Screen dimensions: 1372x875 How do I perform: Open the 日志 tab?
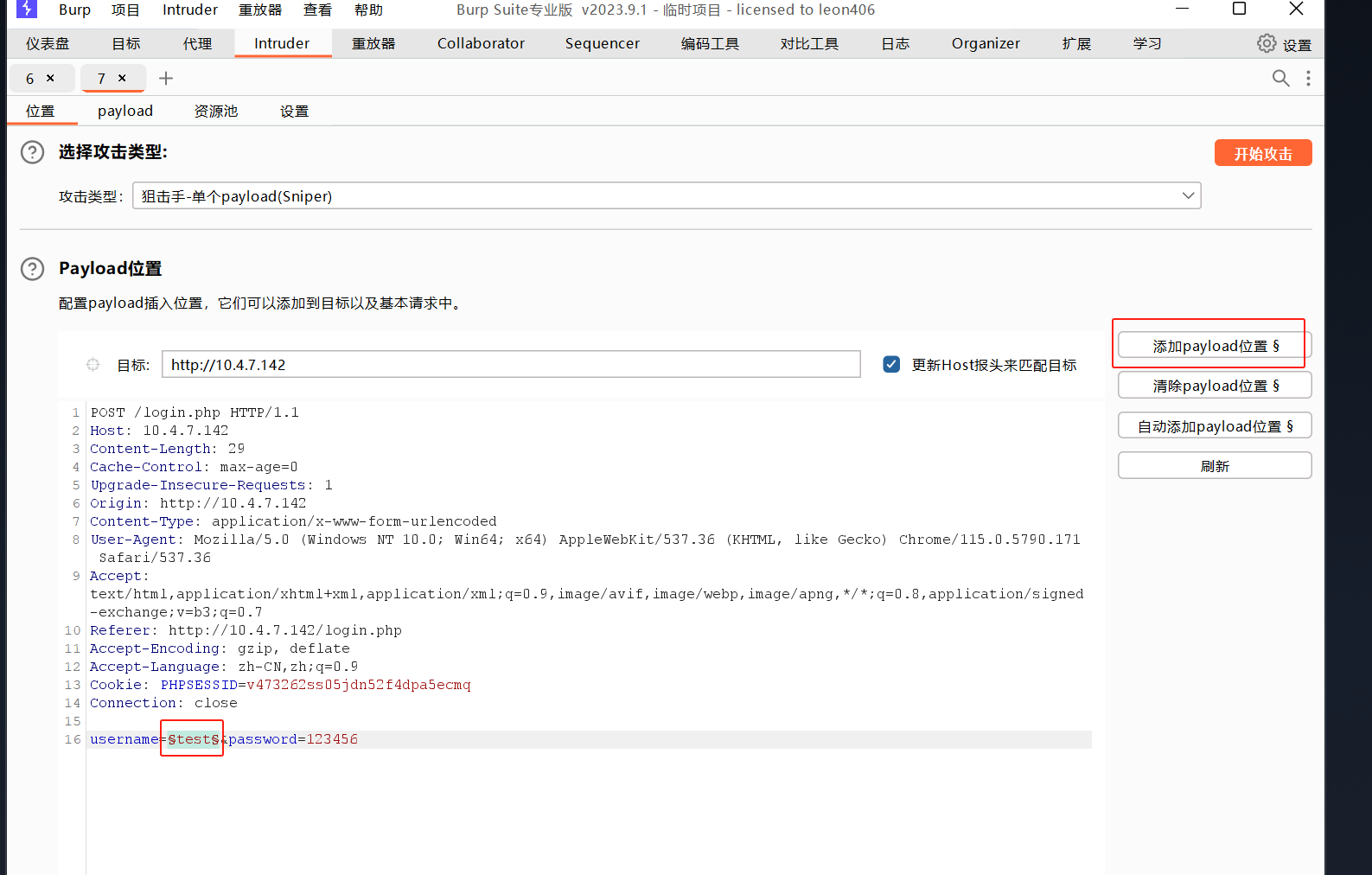tap(896, 43)
